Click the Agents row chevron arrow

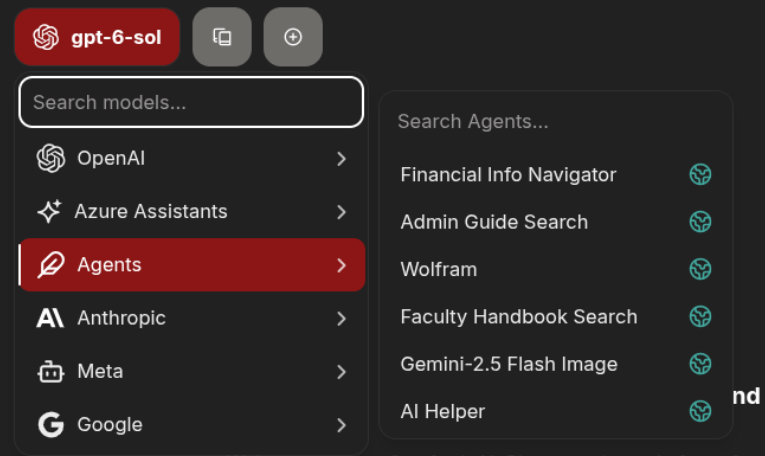[x=342, y=265]
